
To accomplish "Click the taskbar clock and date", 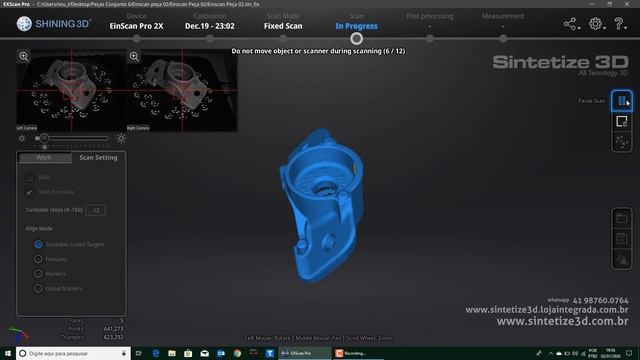I will click(611, 353).
